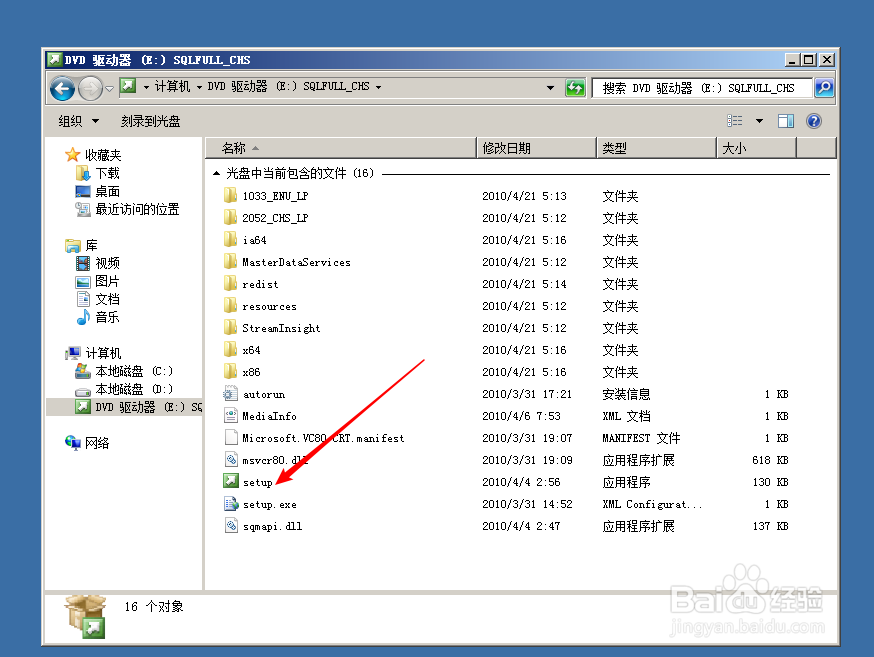The width and height of the screenshot is (874, 657).
Task: Toggle the preview pane icon
Action: pyautogui.click(x=786, y=120)
